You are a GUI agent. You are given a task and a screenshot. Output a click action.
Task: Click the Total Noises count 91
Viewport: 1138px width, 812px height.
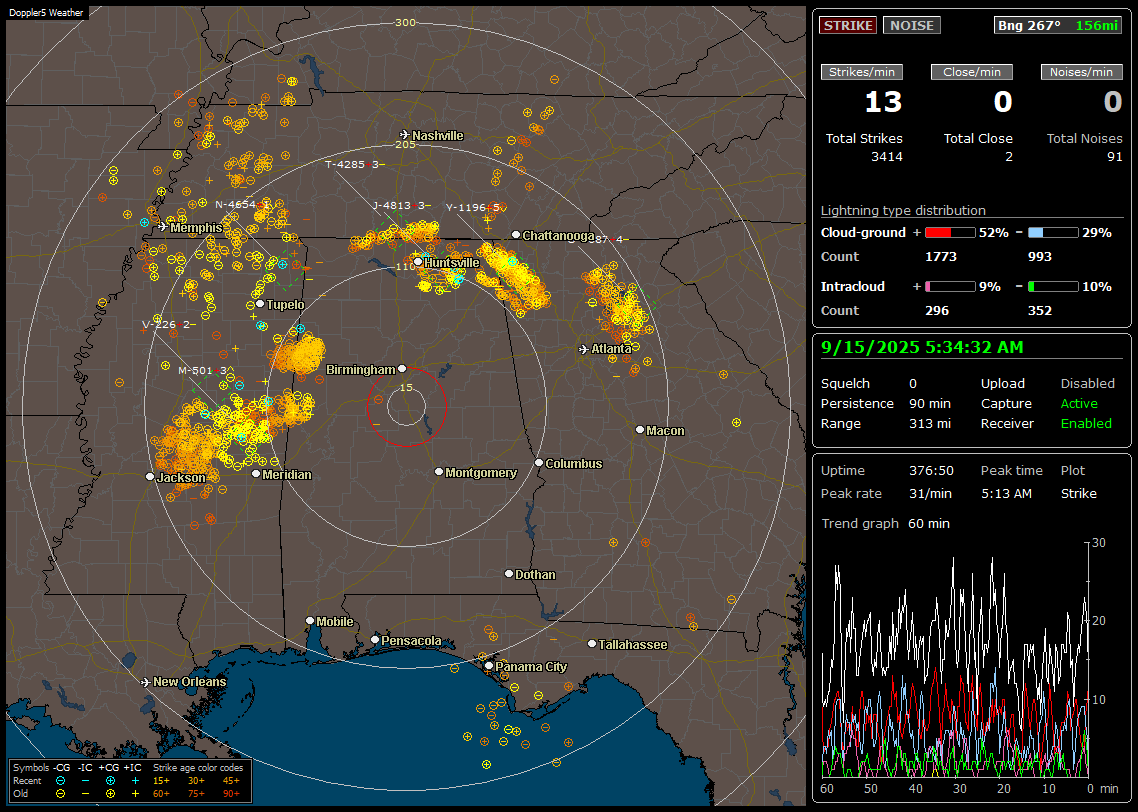(x=1115, y=157)
